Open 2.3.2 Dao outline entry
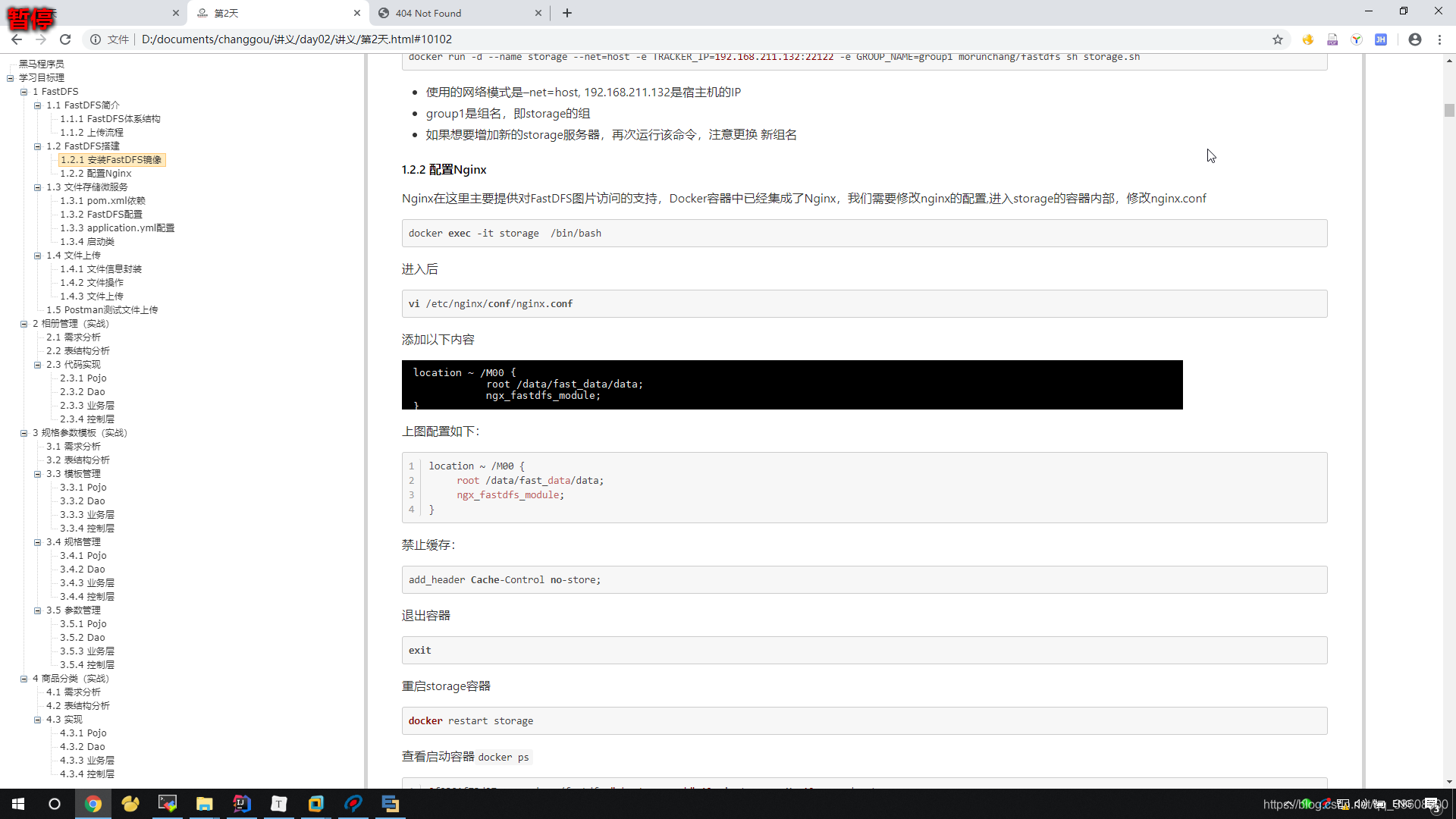 pos(83,392)
